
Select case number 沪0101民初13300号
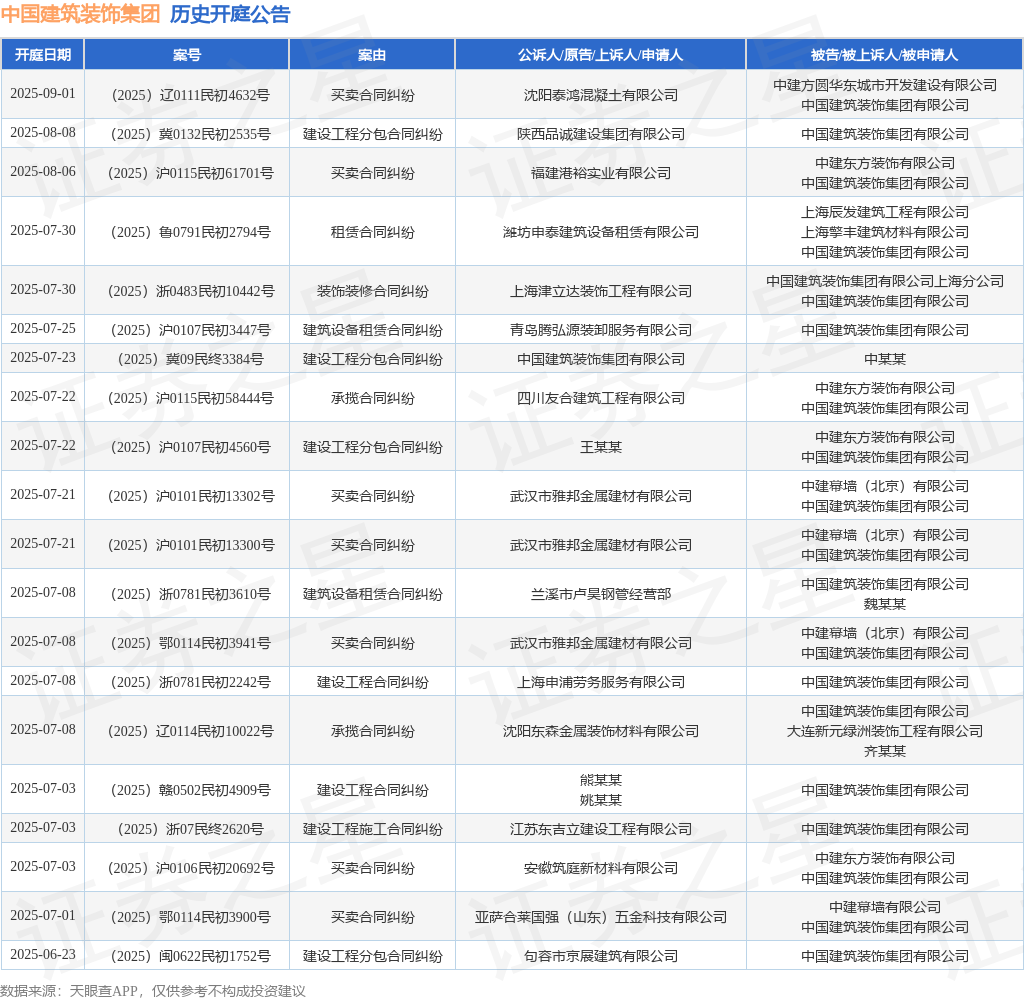pyautogui.click(x=190, y=545)
